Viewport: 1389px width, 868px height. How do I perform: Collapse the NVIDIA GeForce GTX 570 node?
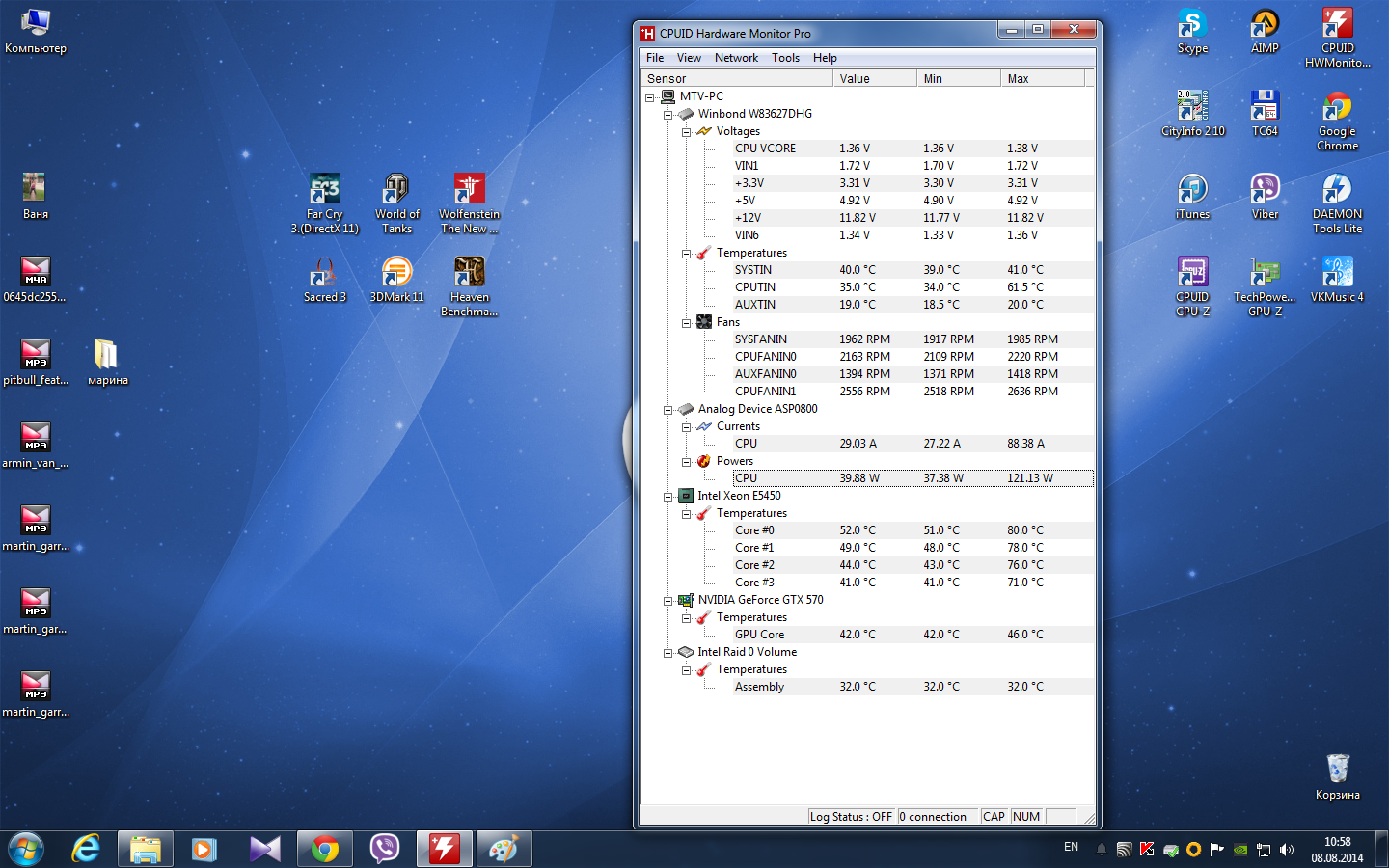(x=667, y=601)
